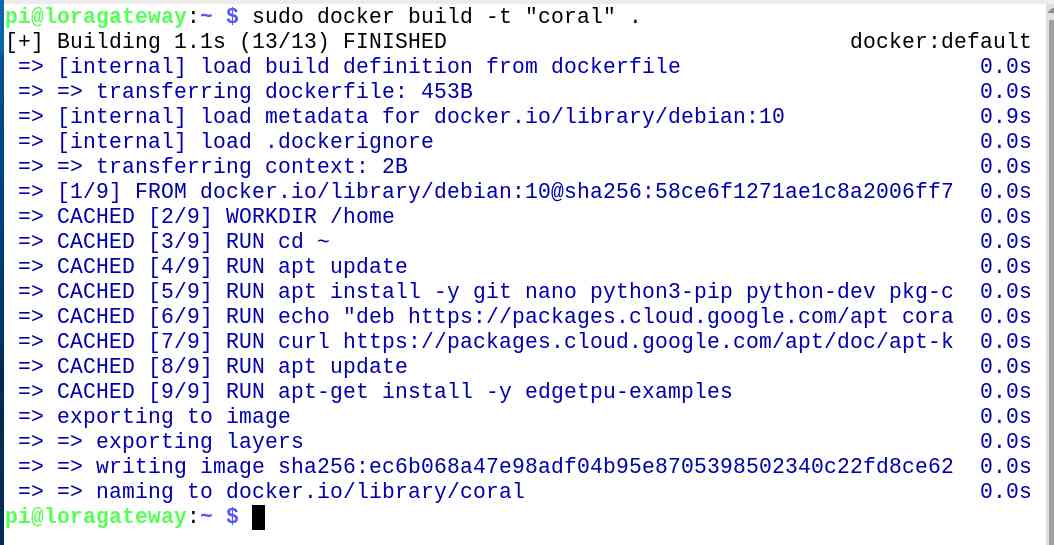
Task: Click the curl packages.cloud.google.com URL
Action: [x=648, y=341]
